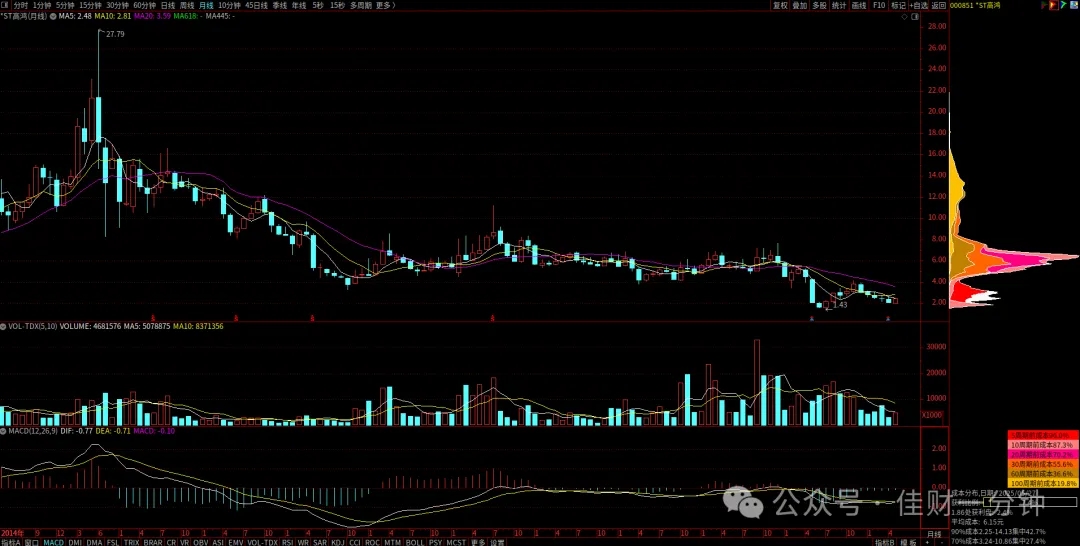Open the 统计 statistics button
Viewport: 1080px width, 546px height.
click(839, 6)
